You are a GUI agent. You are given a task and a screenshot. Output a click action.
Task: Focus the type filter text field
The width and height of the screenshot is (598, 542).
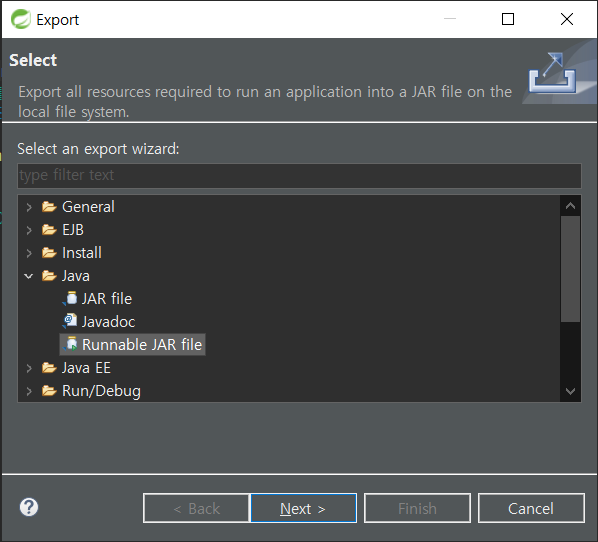point(299,175)
